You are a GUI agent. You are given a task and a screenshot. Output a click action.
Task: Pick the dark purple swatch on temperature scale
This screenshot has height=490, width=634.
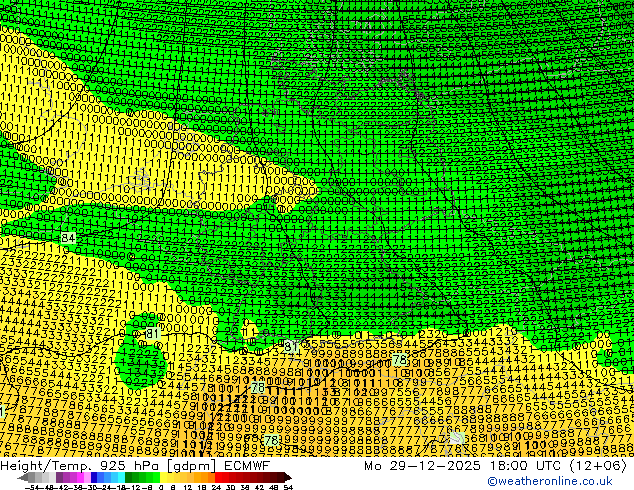tap(59, 478)
